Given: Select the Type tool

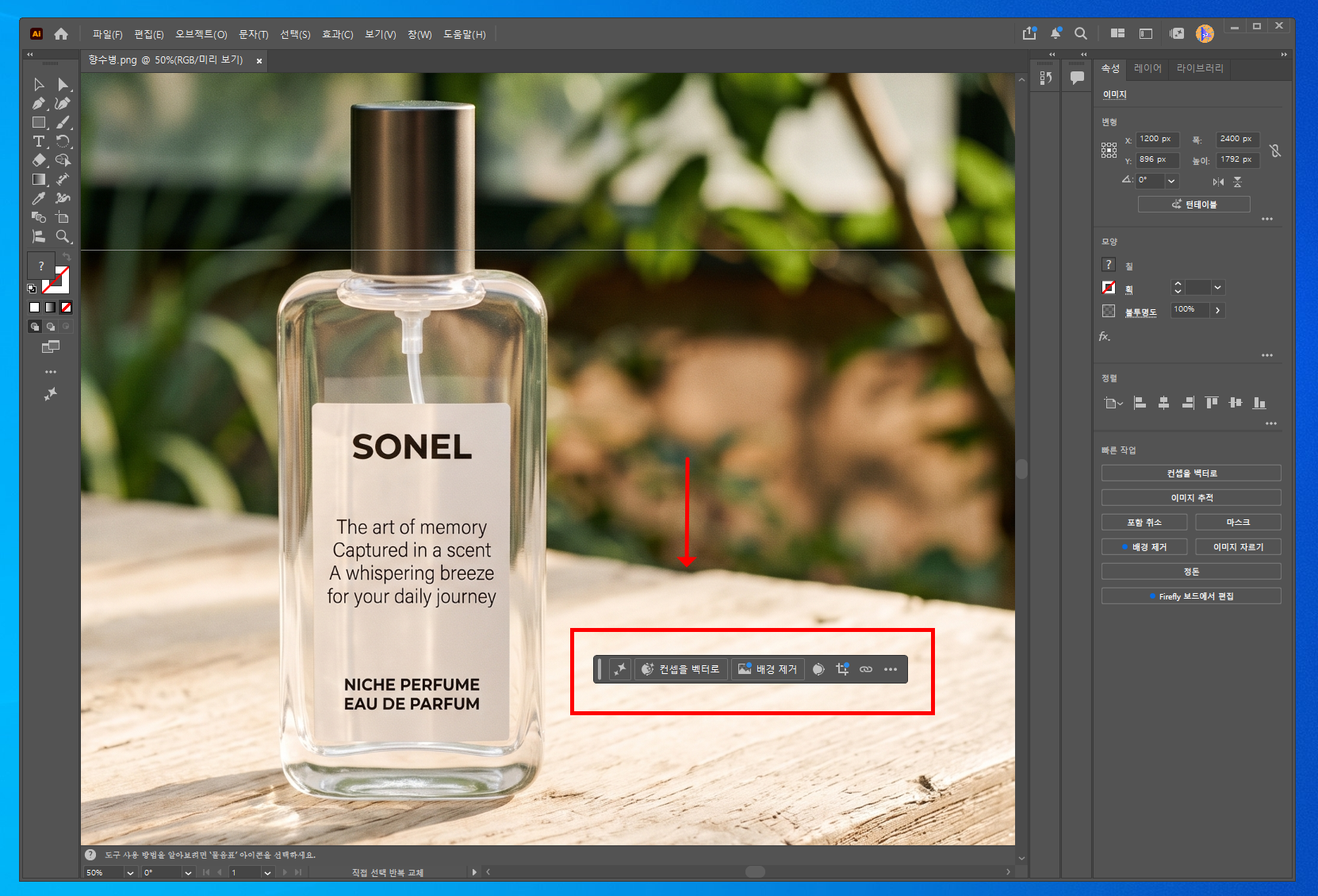Looking at the screenshot, I should pos(38,142).
